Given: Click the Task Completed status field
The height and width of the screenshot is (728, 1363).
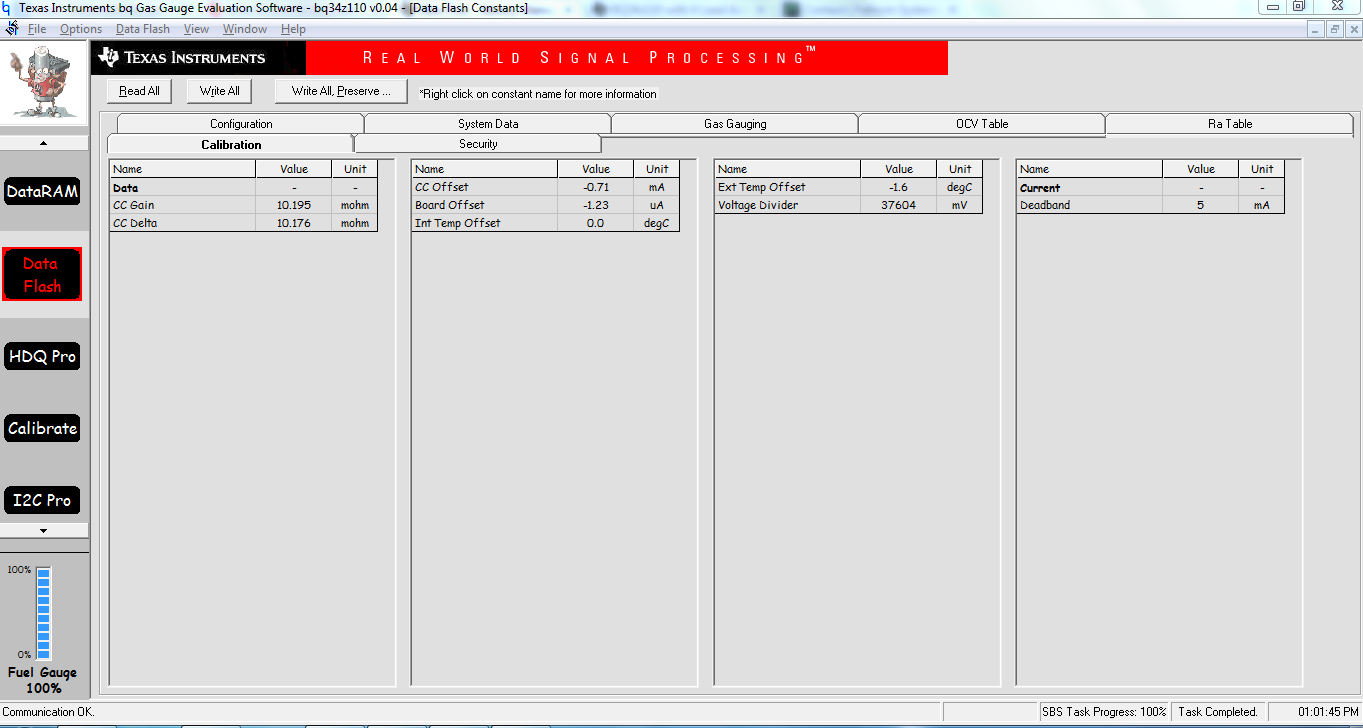Looking at the screenshot, I should tap(1217, 712).
